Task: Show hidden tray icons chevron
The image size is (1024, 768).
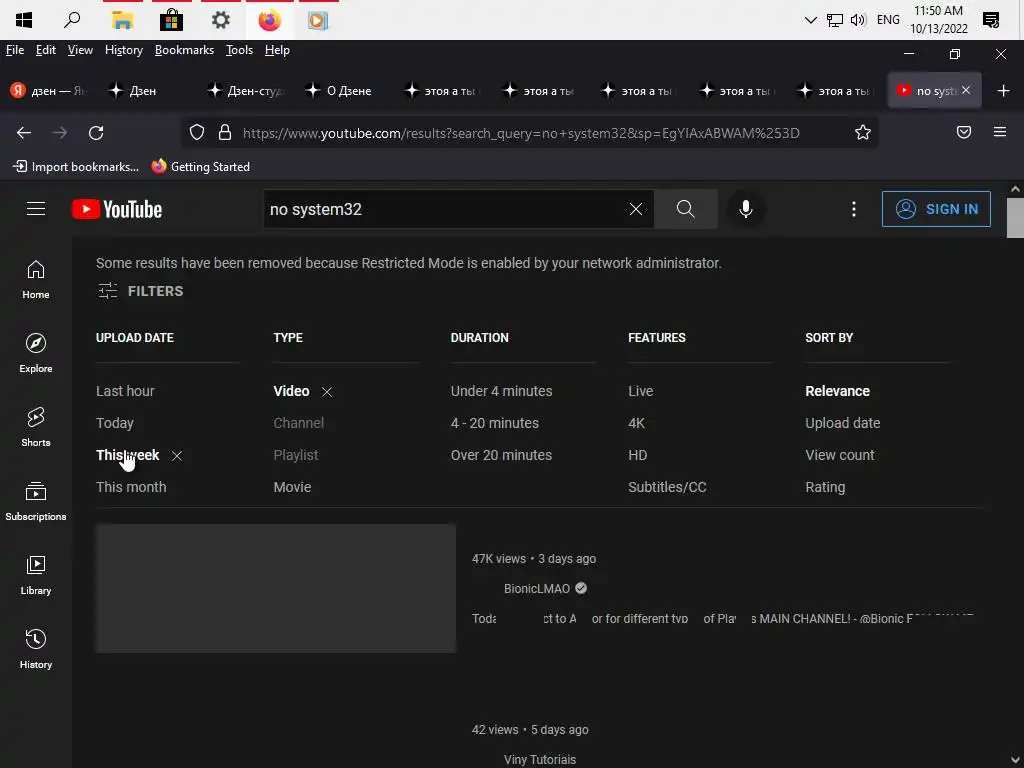Action: tap(810, 20)
